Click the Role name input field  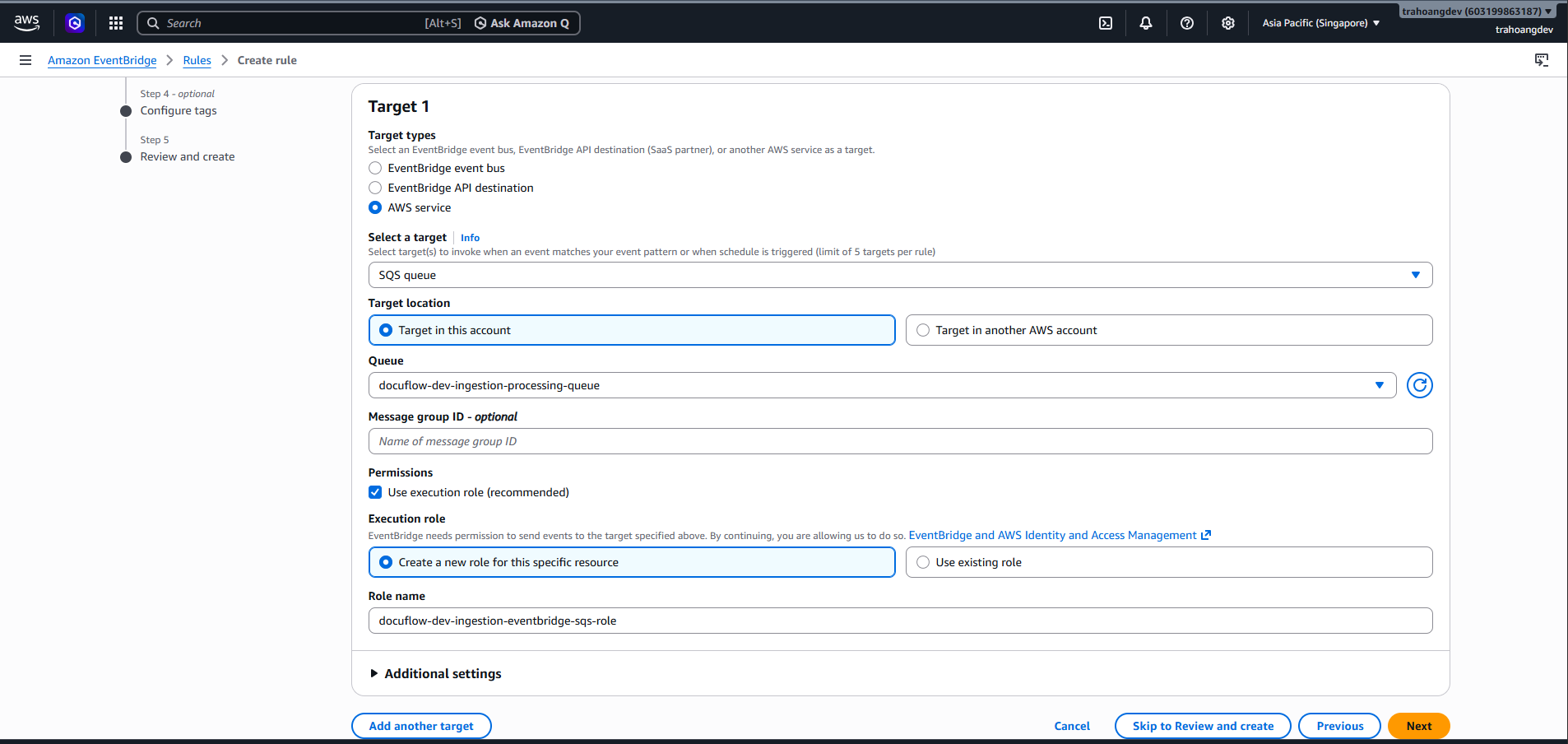tap(900, 621)
